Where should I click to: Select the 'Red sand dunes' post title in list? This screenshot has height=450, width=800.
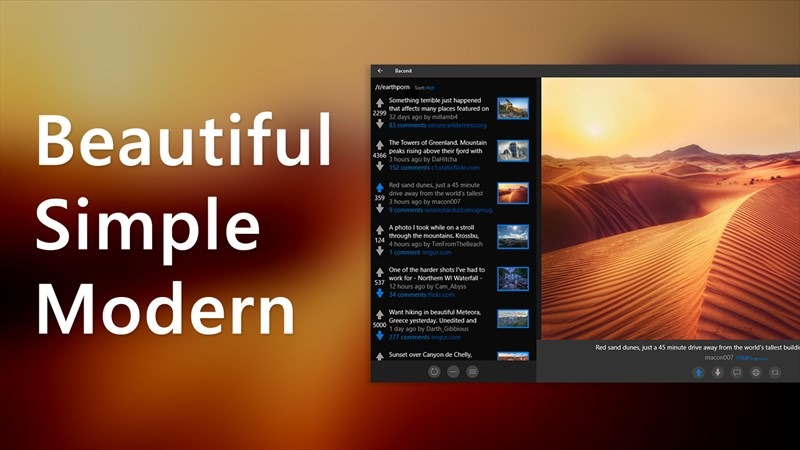[436, 189]
